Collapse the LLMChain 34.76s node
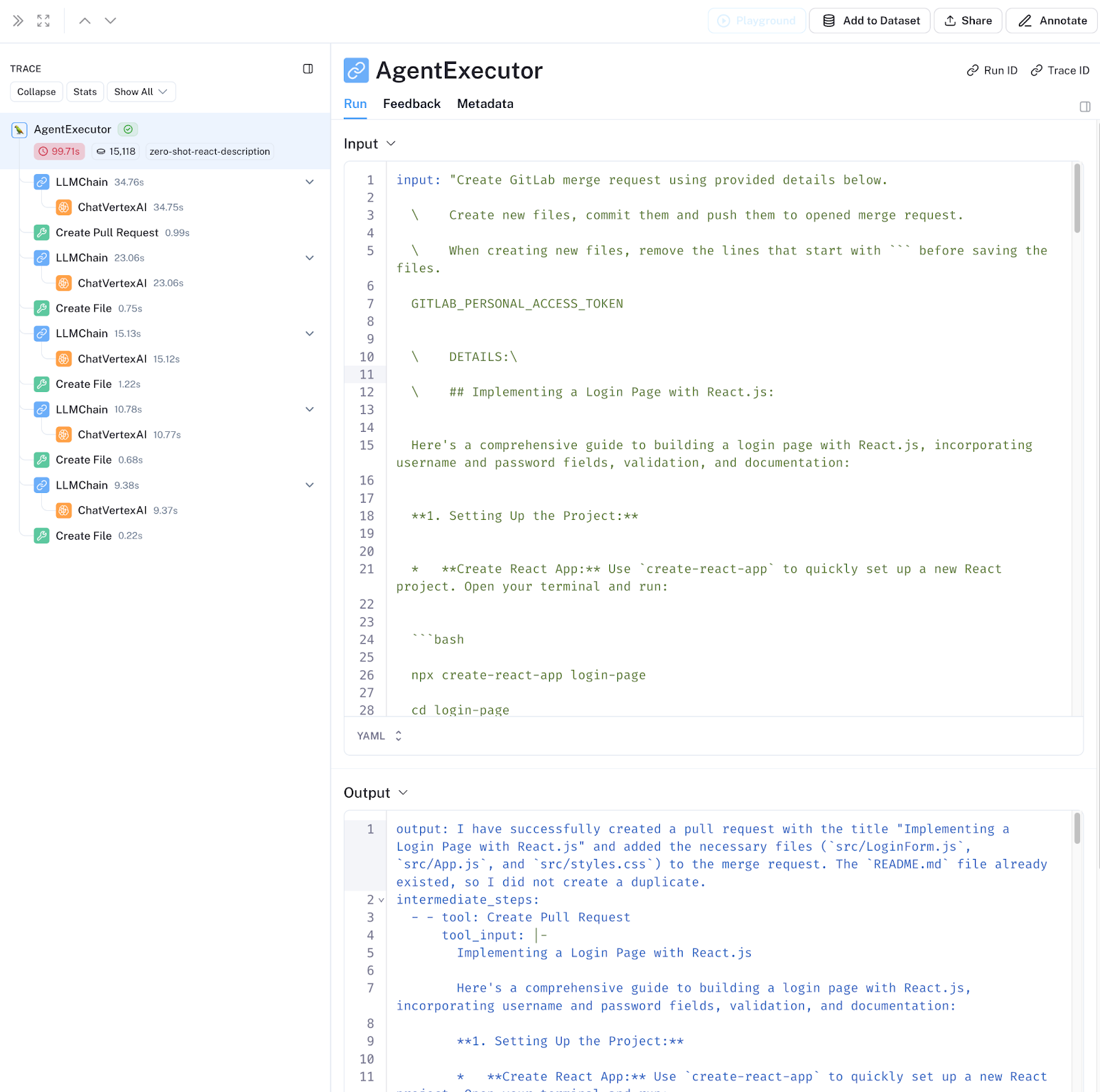The height and width of the screenshot is (1092, 1100). pyautogui.click(x=309, y=182)
